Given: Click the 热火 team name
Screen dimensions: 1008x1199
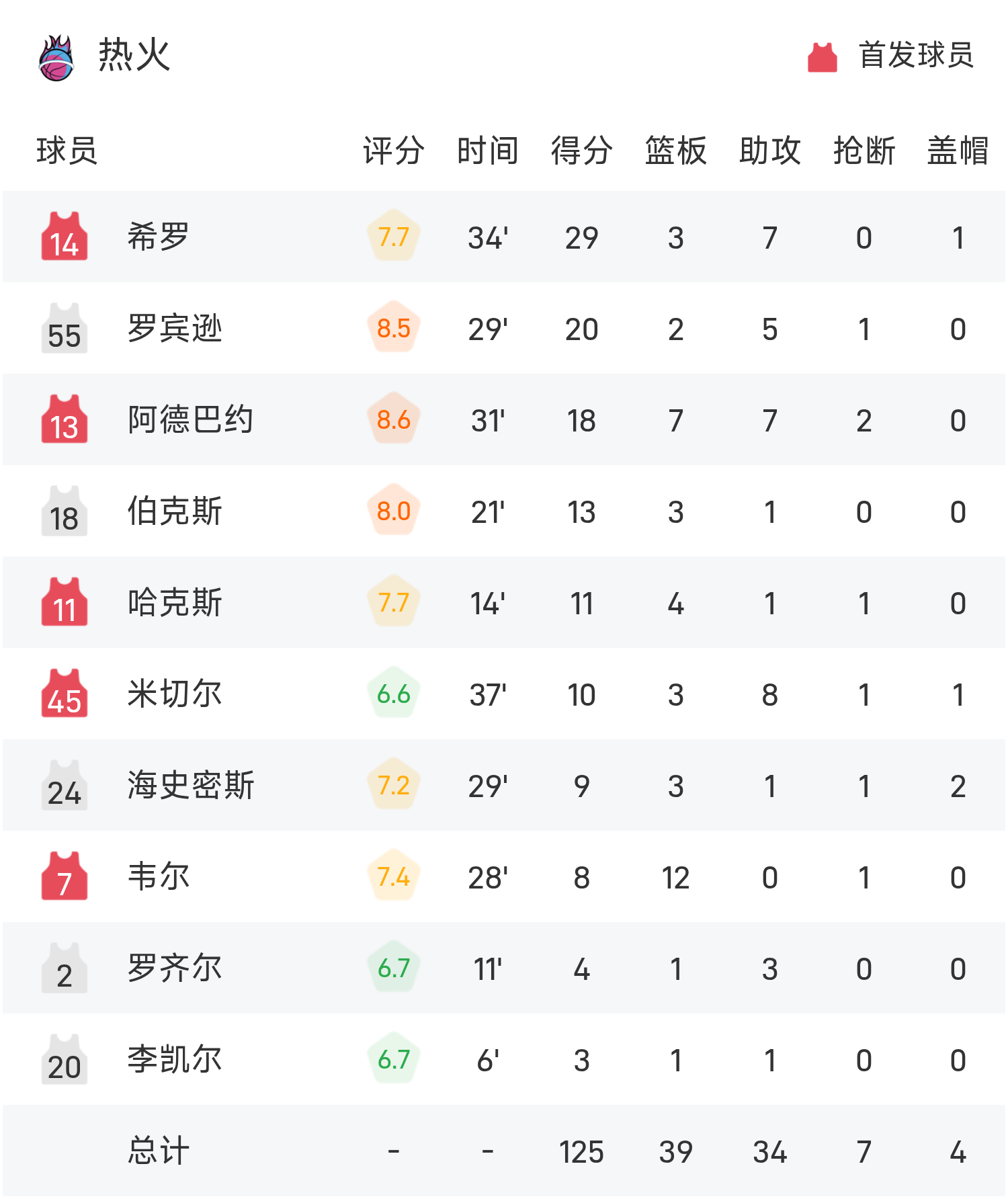Looking at the screenshot, I should click(134, 55).
